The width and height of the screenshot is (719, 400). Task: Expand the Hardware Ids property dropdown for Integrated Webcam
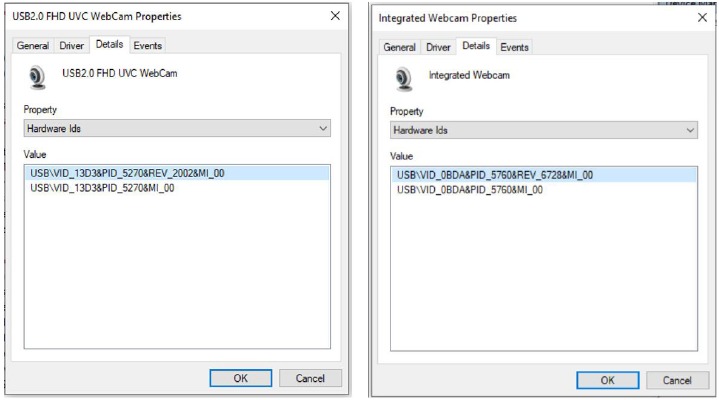click(x=544, y=130)
